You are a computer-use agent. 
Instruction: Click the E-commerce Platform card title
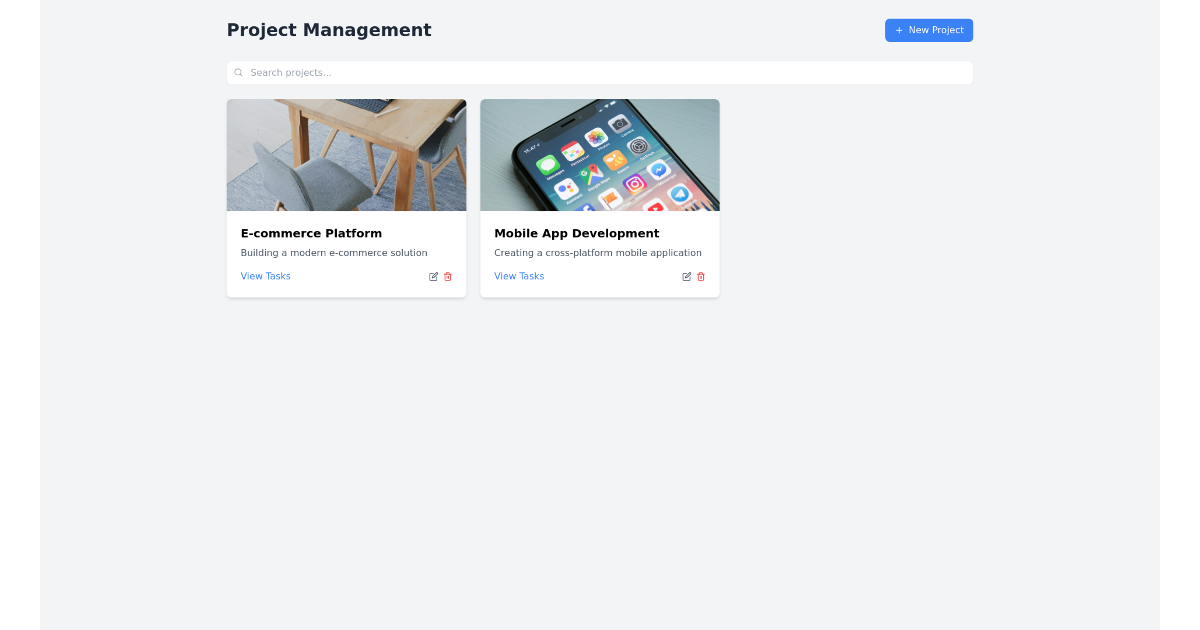click(x=311, y=233)
